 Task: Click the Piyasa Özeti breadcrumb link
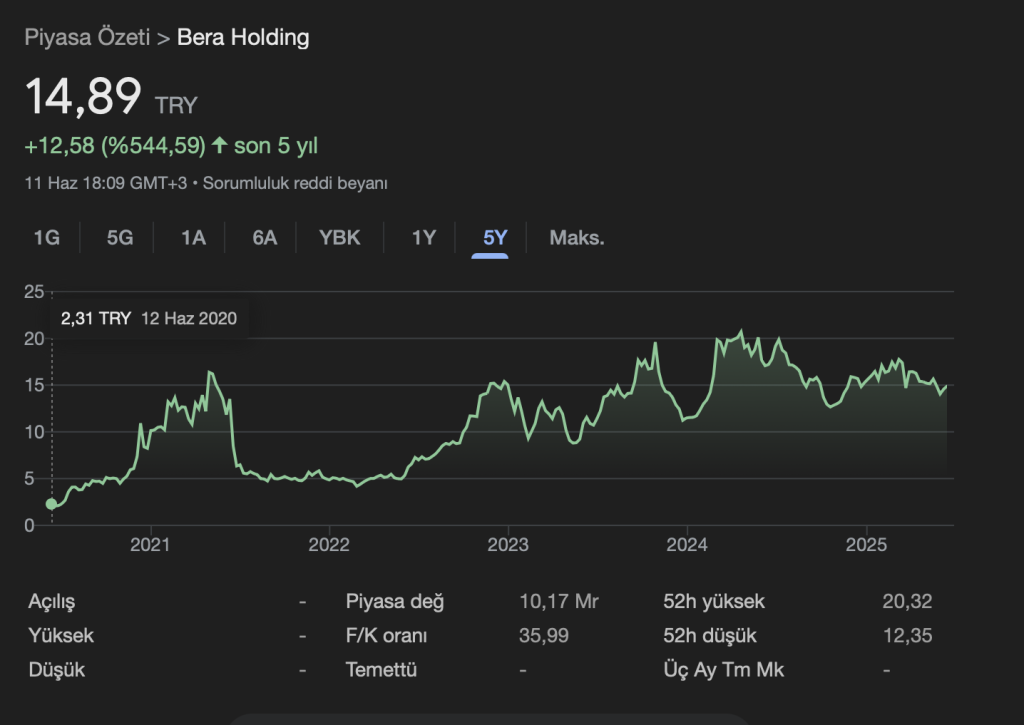(x=87, y=38)
